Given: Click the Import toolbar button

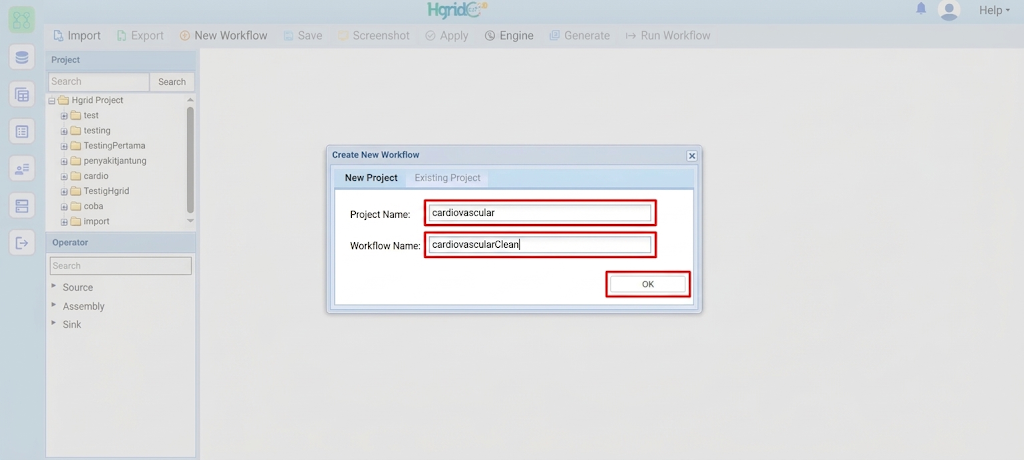Looking at the screenshot, I should click(77, 35).
